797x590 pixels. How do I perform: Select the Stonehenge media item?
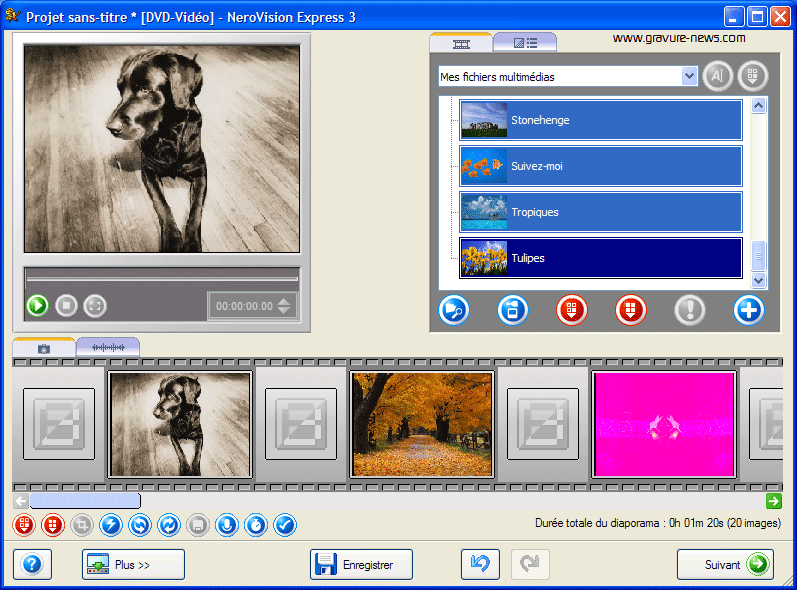(601, 120)
